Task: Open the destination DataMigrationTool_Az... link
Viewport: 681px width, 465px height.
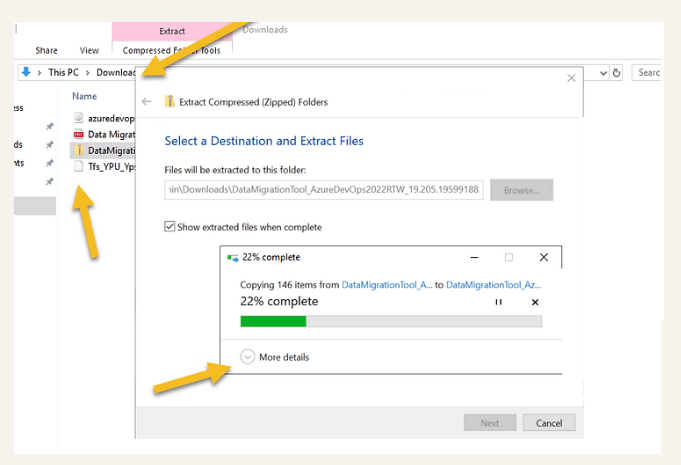Action: pos(493,285)
